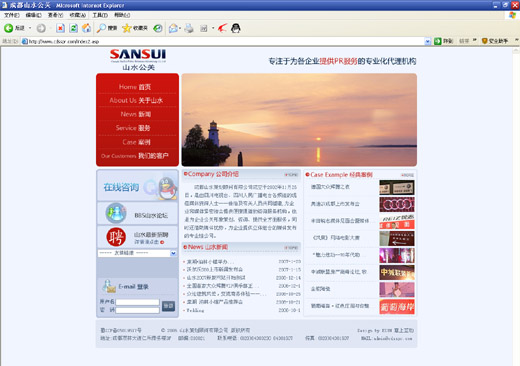Viewport: 520px width, 366px height.
Task: Expand the Back button history arrow
Action: [30, 28]
